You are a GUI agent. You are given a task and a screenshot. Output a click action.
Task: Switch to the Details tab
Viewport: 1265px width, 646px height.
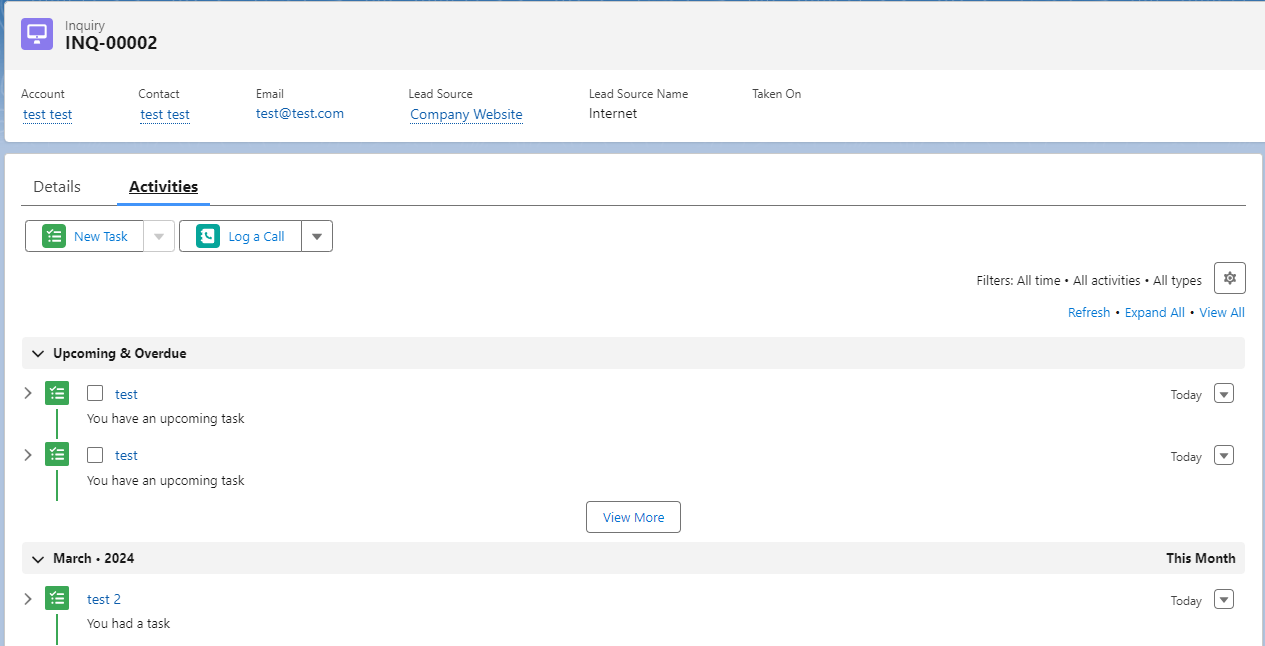(x=57, y=186)
